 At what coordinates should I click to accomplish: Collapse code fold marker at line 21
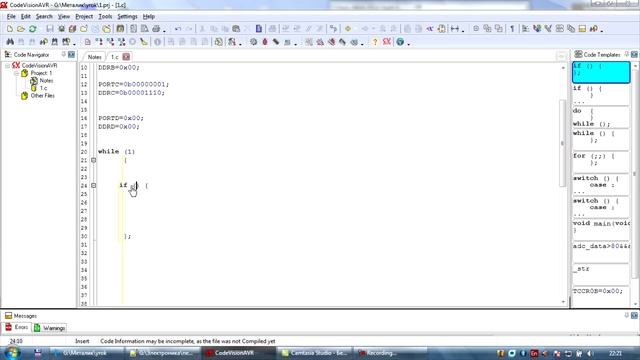tap(93, 160)
